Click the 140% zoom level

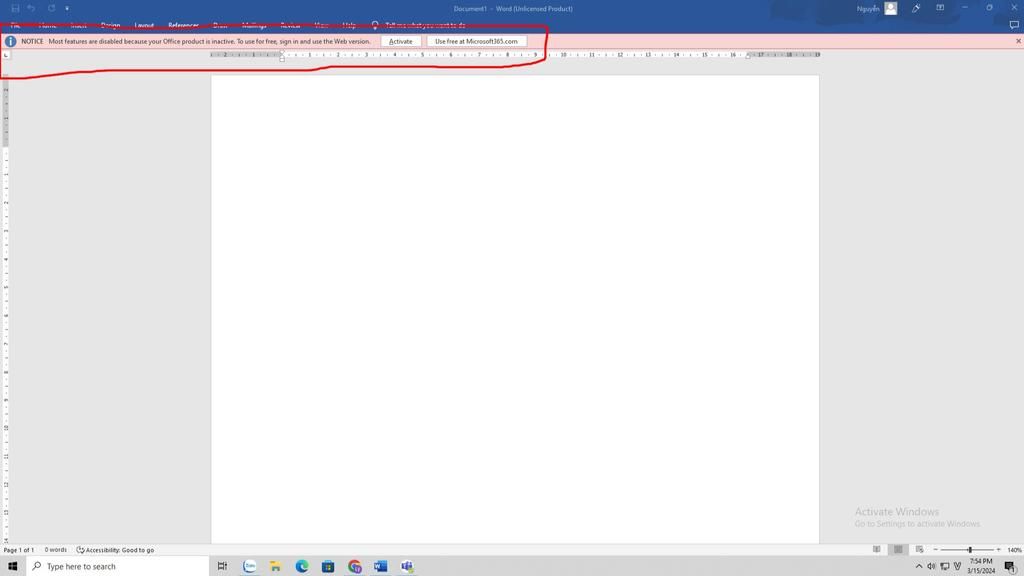coord(1014,550)
